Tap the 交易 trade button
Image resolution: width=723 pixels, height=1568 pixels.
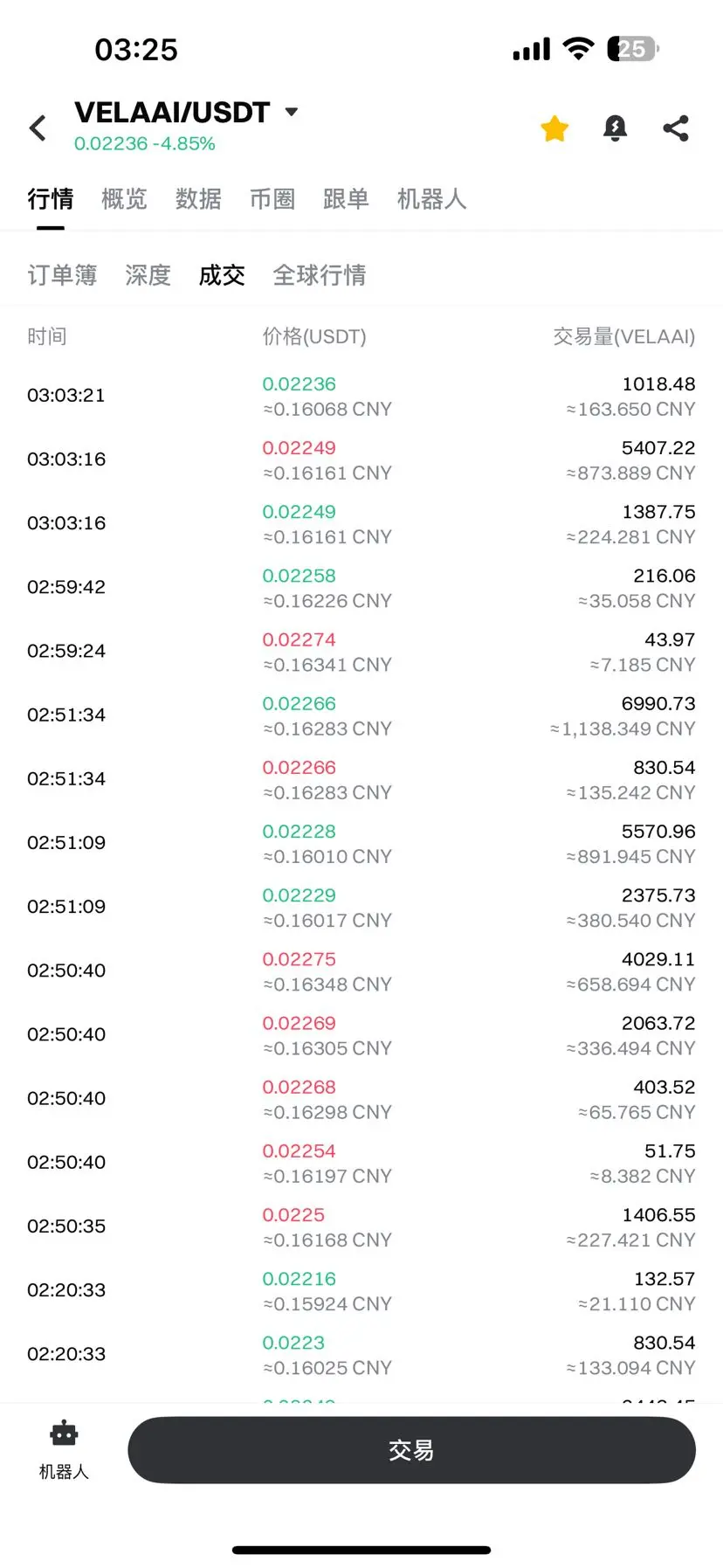click(411, 1450)
